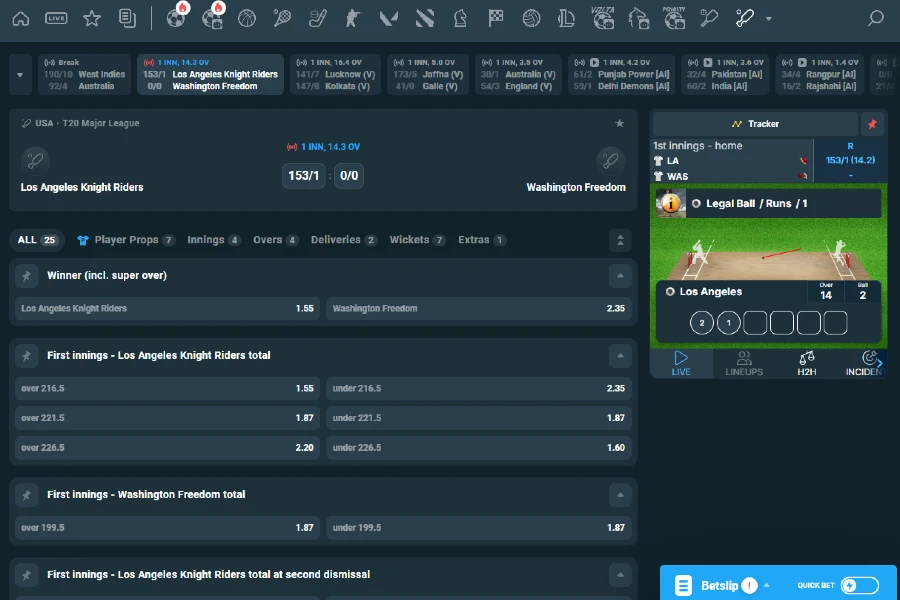Viewport: 900px width, 600px height.
Task: Collapse the Winner (incl. super over) market
Action: tap(621, 275)
